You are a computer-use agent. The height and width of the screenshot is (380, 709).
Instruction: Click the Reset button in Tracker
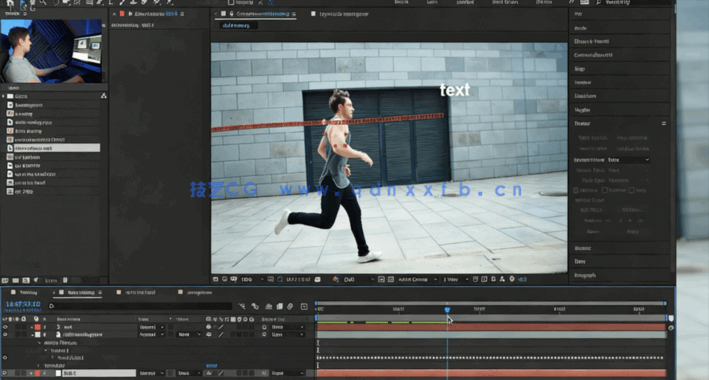pyautogui.click(x=593, y=232)
